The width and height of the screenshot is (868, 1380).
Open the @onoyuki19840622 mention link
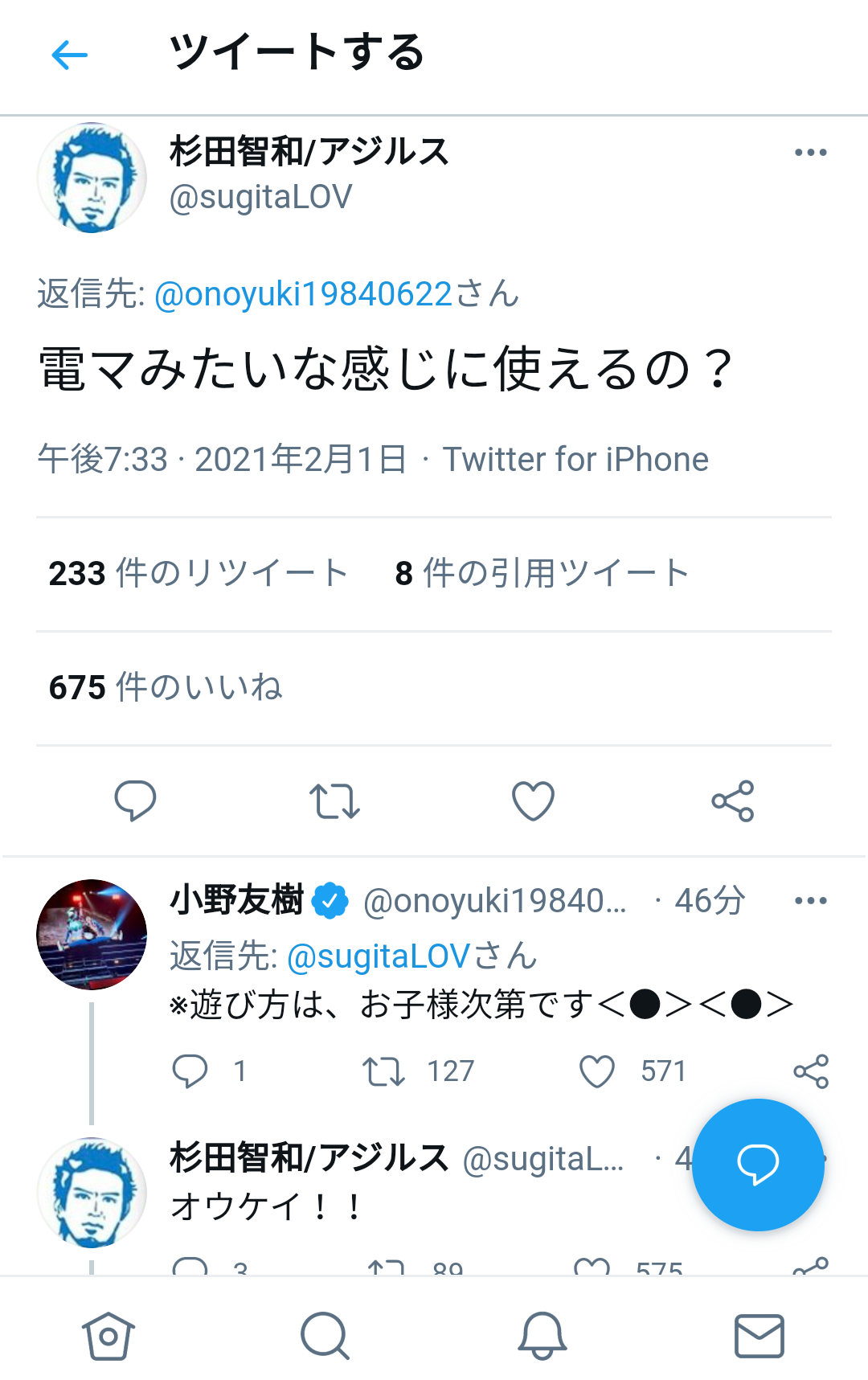pyautogui.click(x=302, y=294)
